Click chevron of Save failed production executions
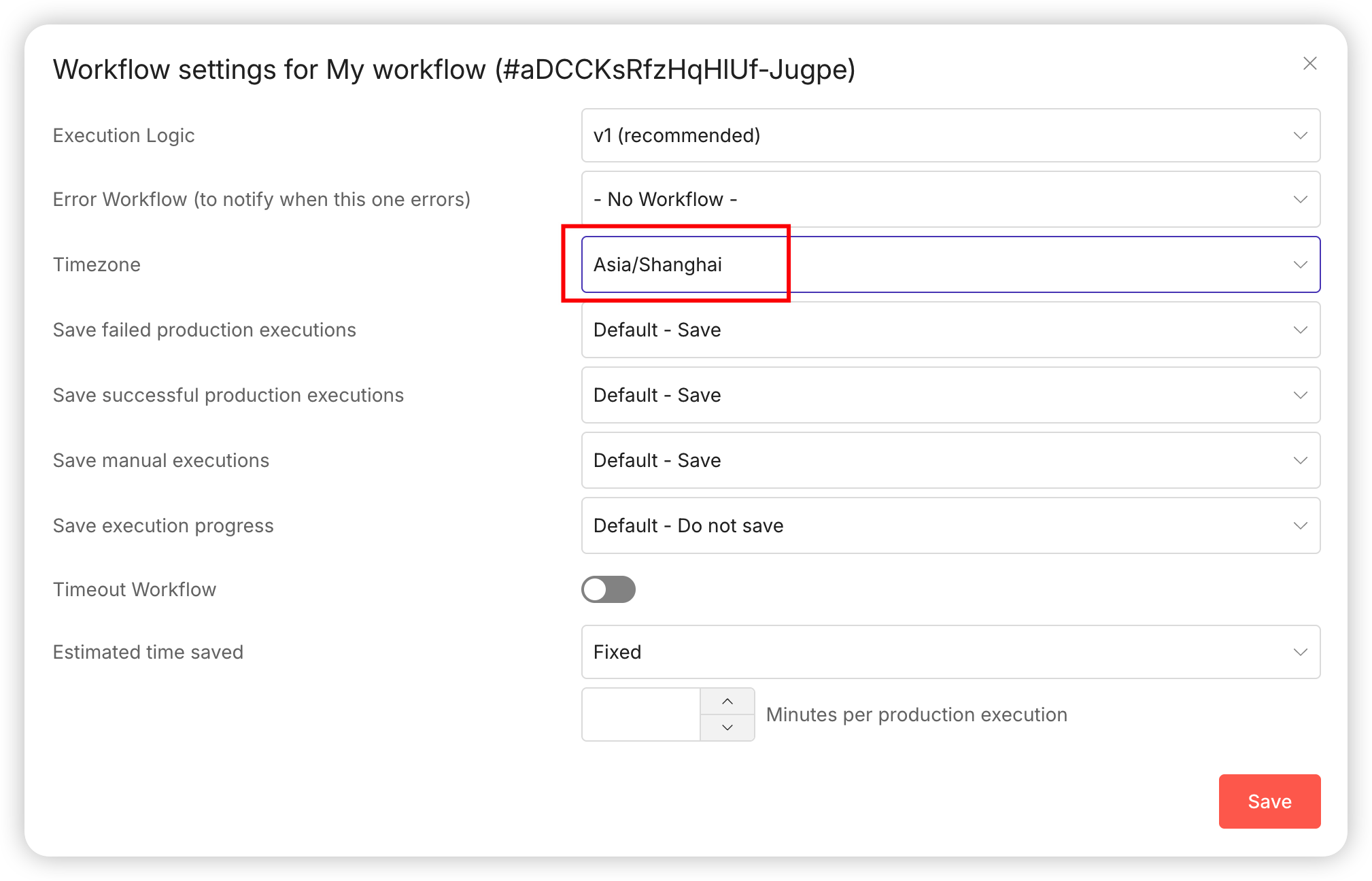 point(1300,330)
